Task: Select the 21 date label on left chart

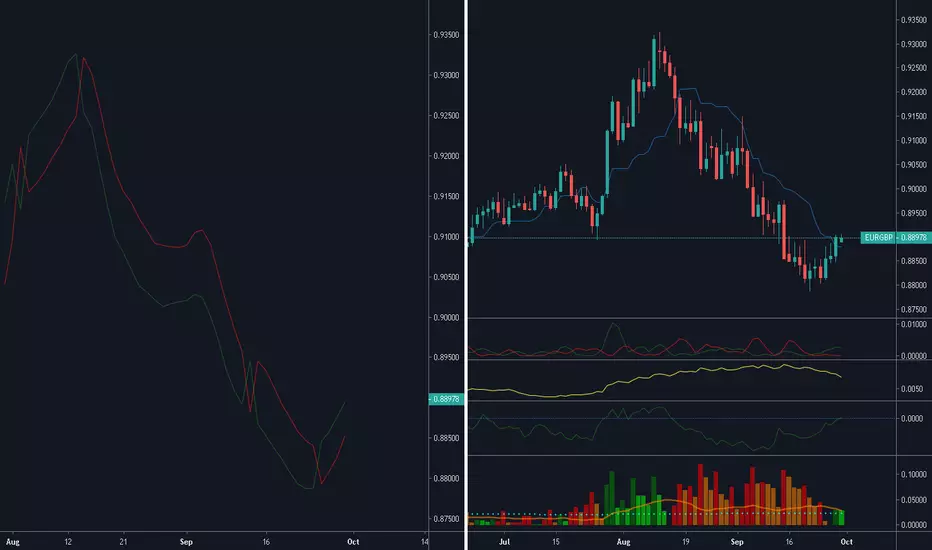Action: pos(123,542)
